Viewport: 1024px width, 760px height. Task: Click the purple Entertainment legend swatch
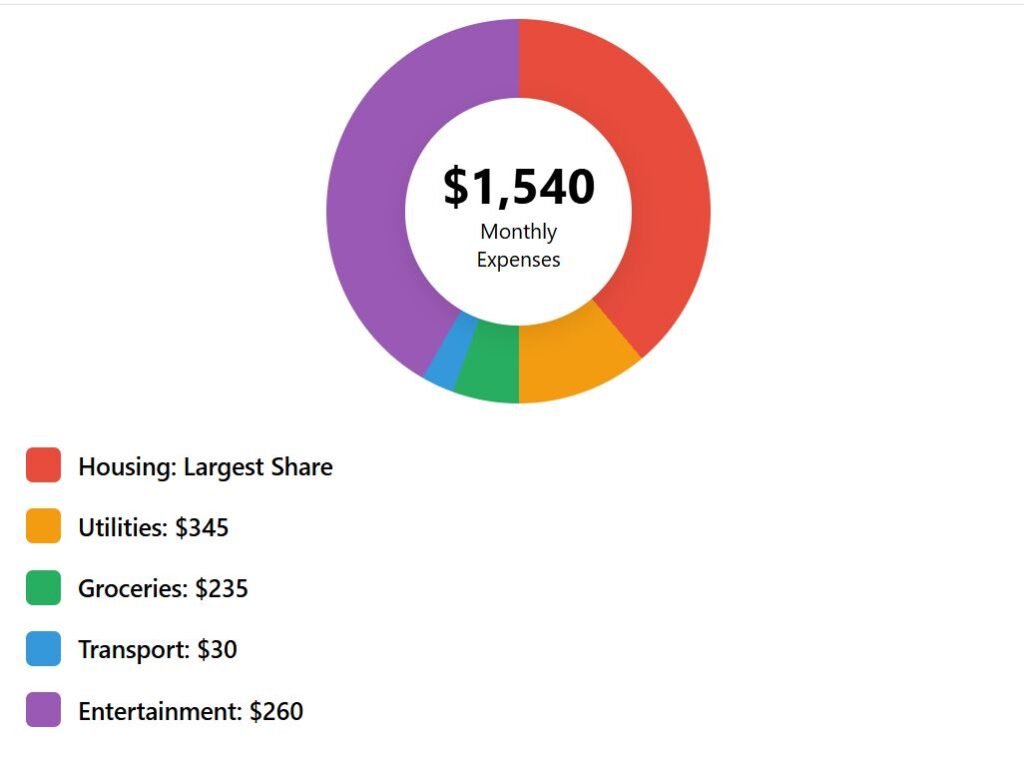43,710
